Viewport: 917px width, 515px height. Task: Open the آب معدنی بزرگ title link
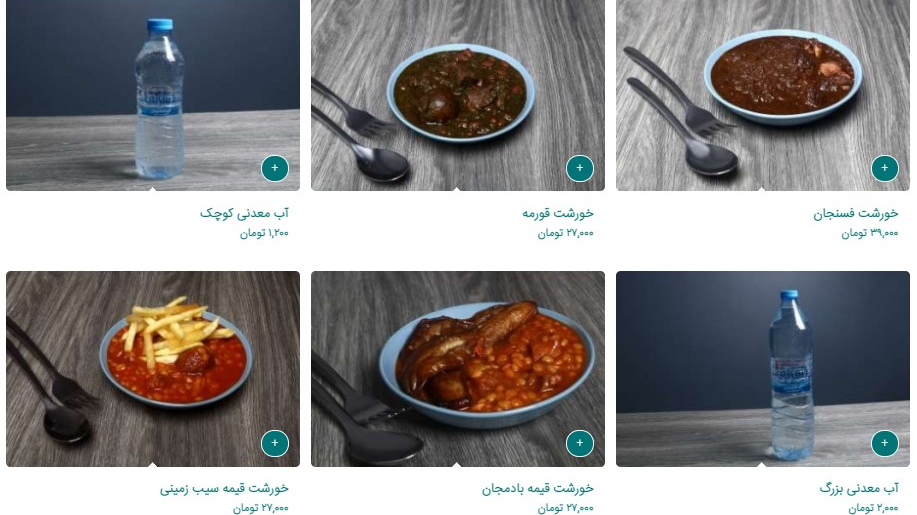click(859, 488)
